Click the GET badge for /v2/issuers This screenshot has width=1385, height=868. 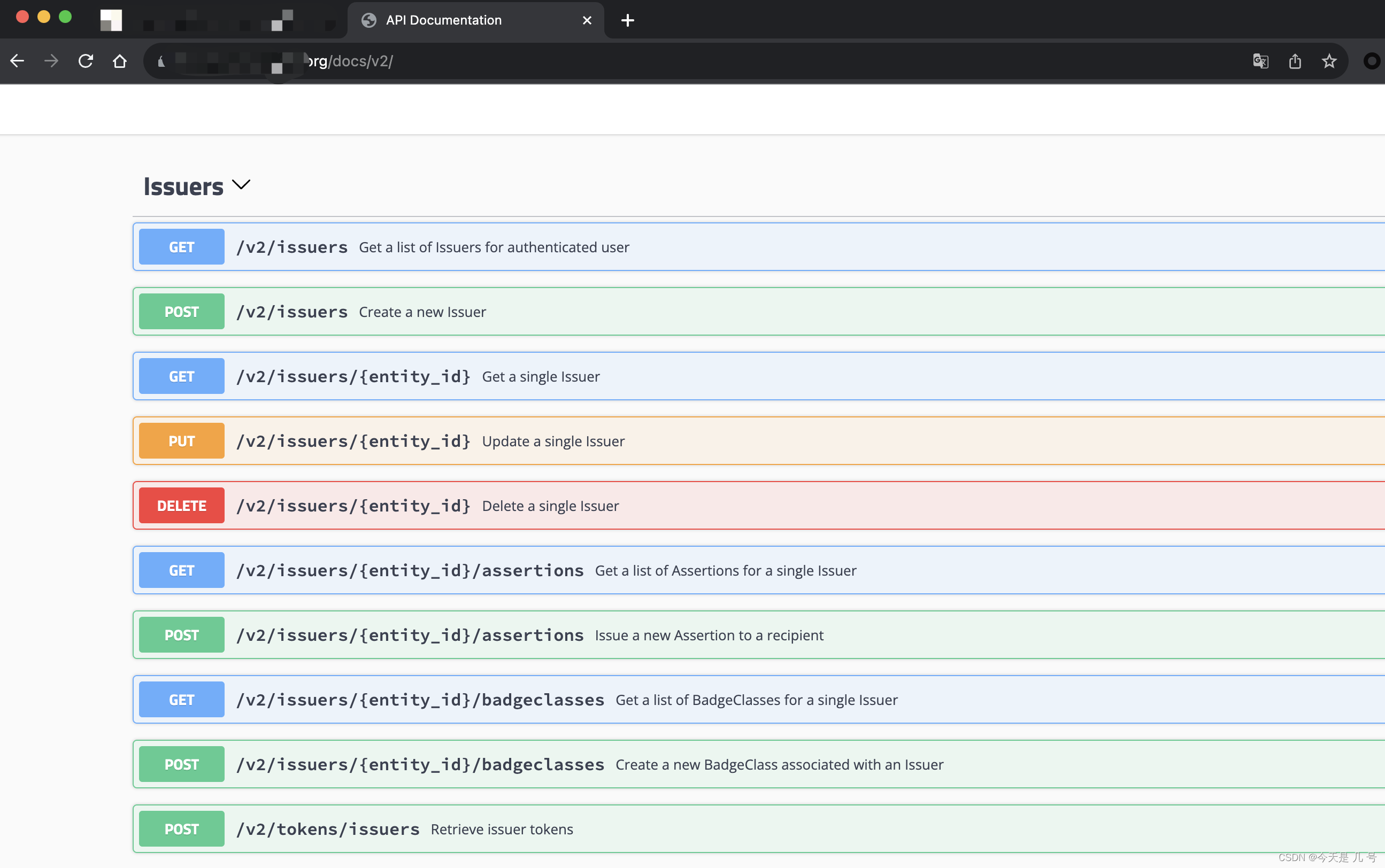click(x=181, y=247)
